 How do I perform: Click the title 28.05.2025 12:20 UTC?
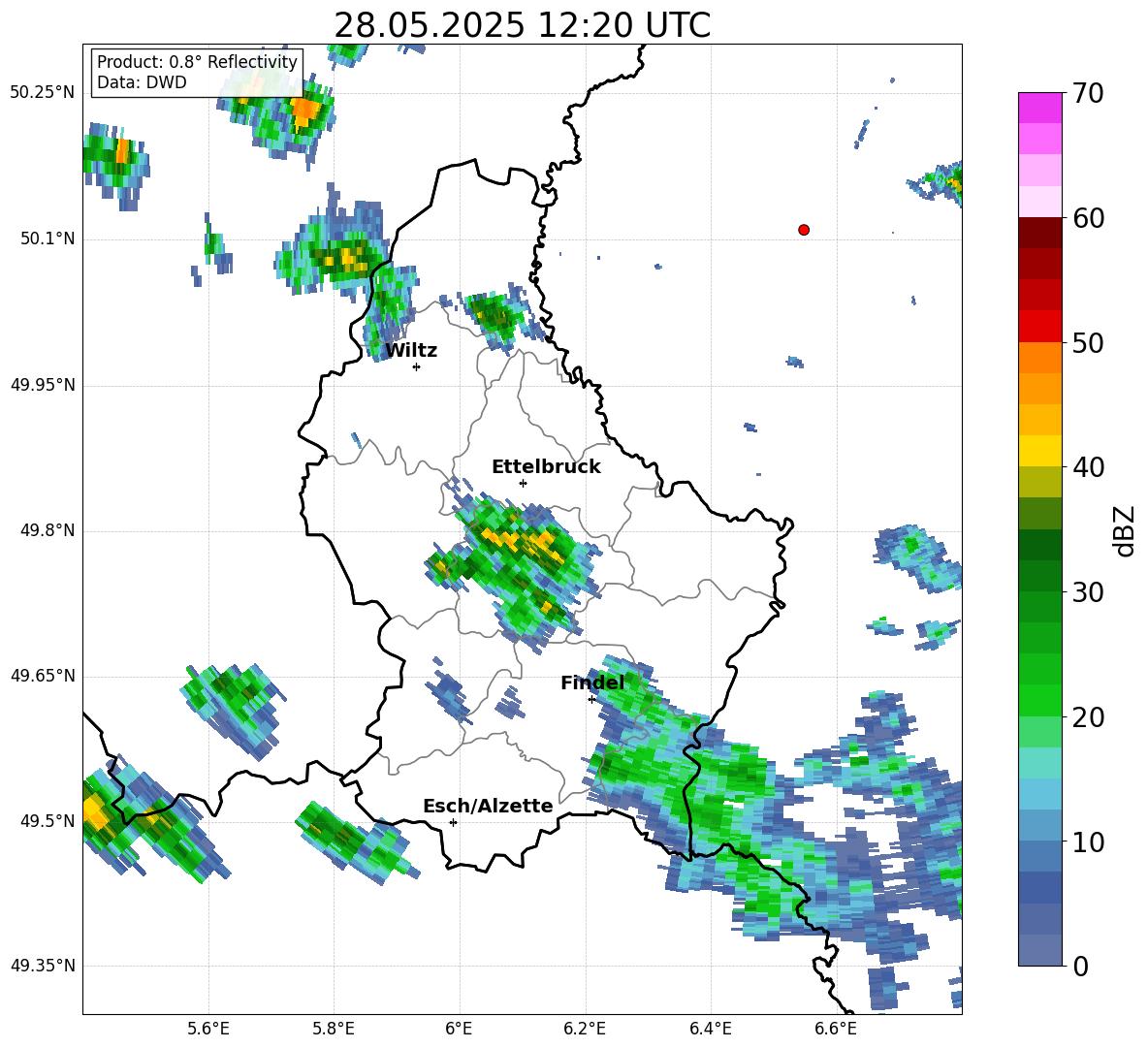(x=522, y=25)
